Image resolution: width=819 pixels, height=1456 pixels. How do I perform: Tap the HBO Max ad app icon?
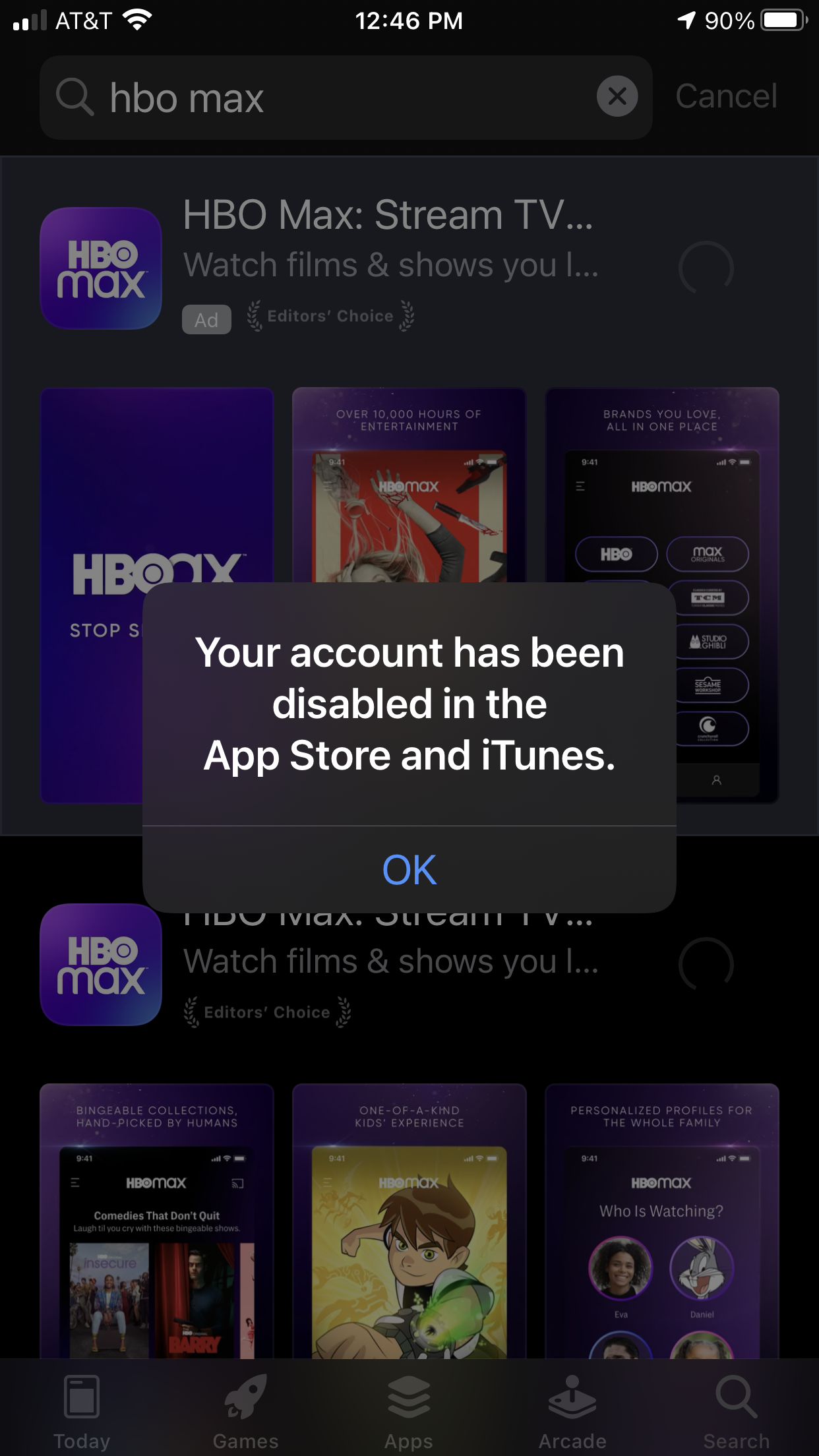tap(101, 268)
